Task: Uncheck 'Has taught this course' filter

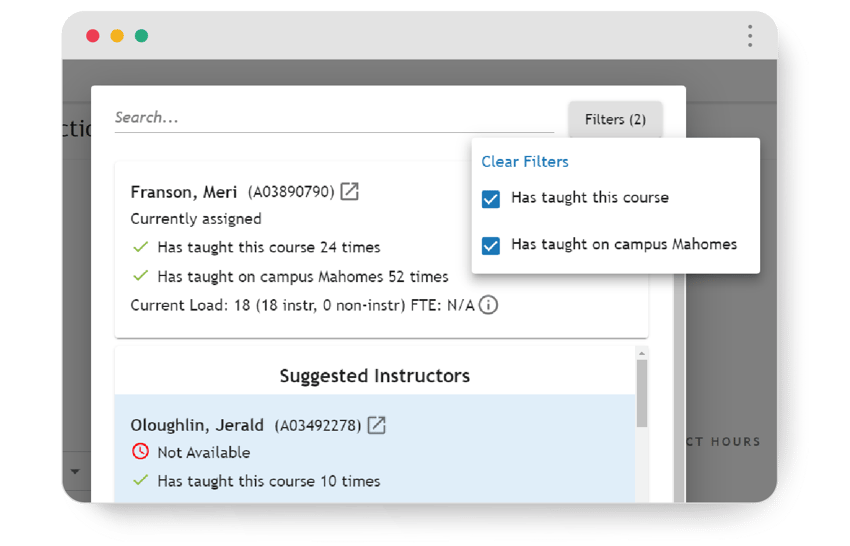Action: click(x=491, y=199)
